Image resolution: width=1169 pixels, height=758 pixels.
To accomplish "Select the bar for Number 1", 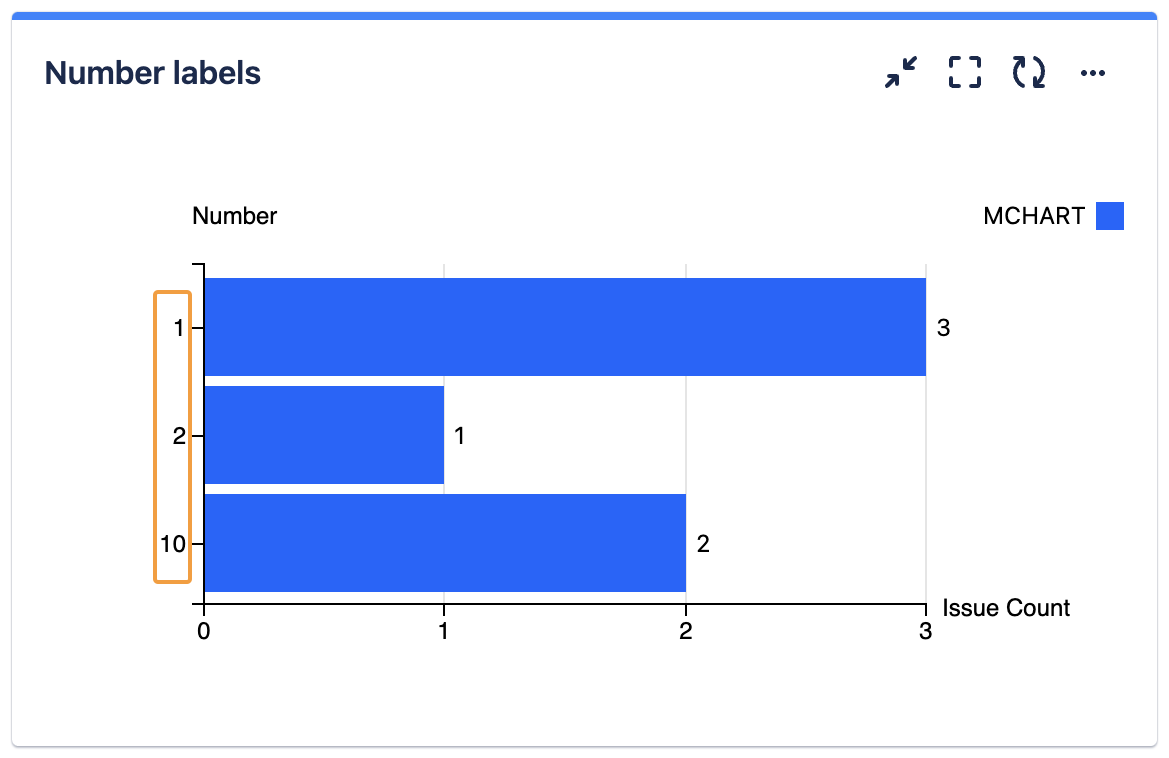I will tap(565, 327).
